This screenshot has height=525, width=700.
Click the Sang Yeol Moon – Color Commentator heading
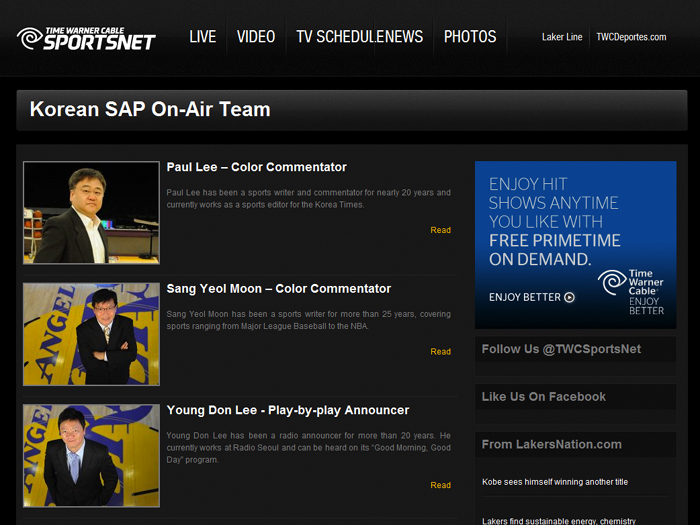[x=279, y=289]
